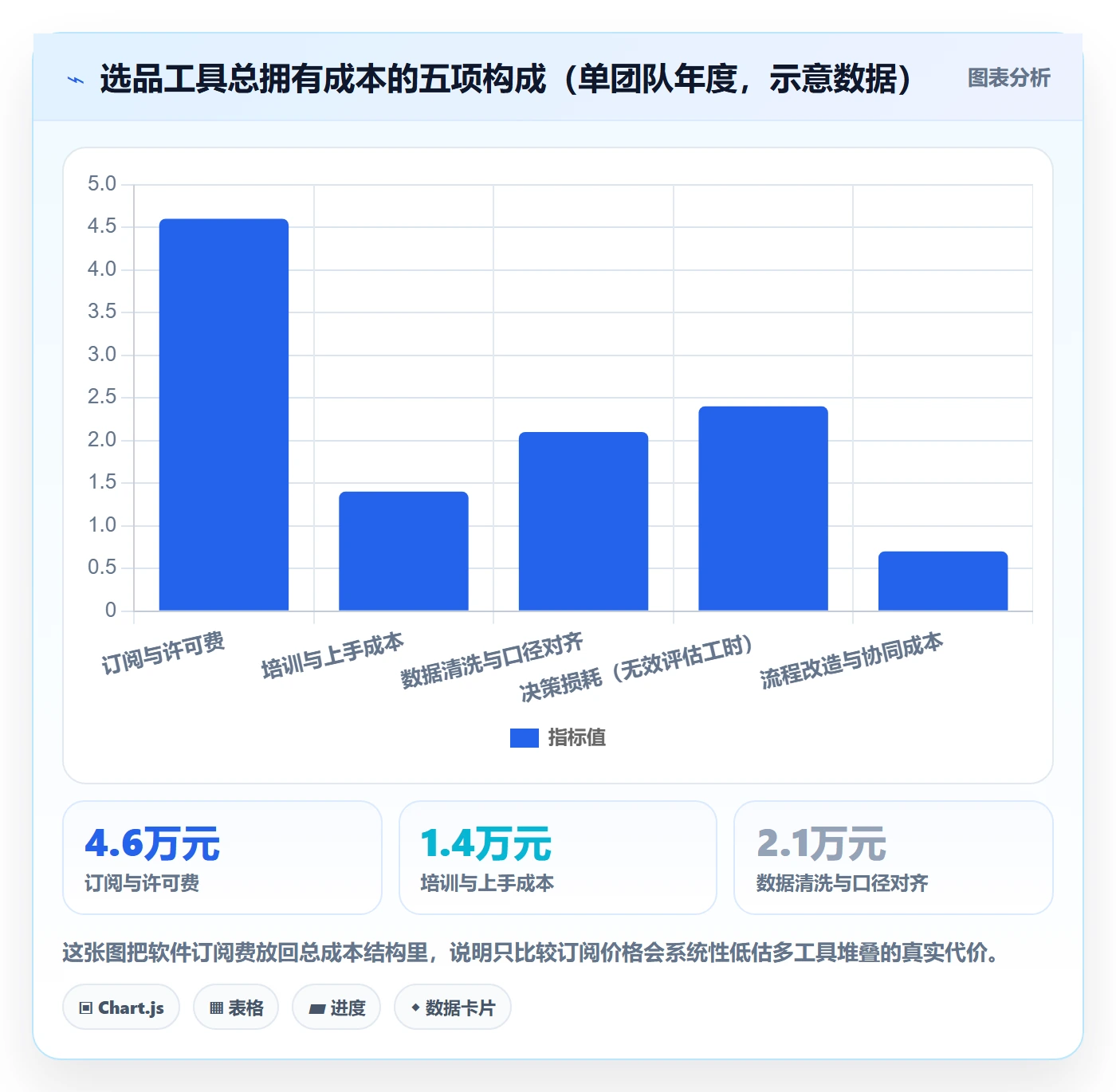Screen dimensions: 1116x1092
Task: Select the 数据卡片 tag
Action: click(x=453, y=1008)
